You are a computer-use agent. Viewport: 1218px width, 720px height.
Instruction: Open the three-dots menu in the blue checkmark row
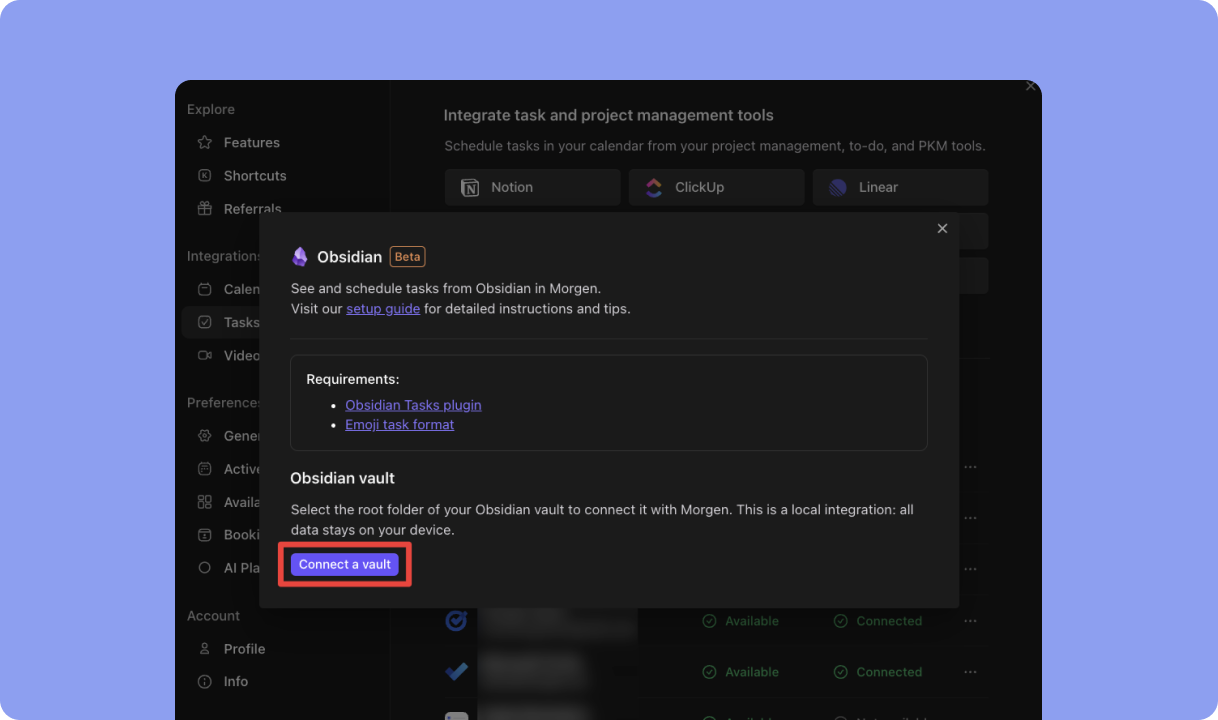tap(970, 672)
